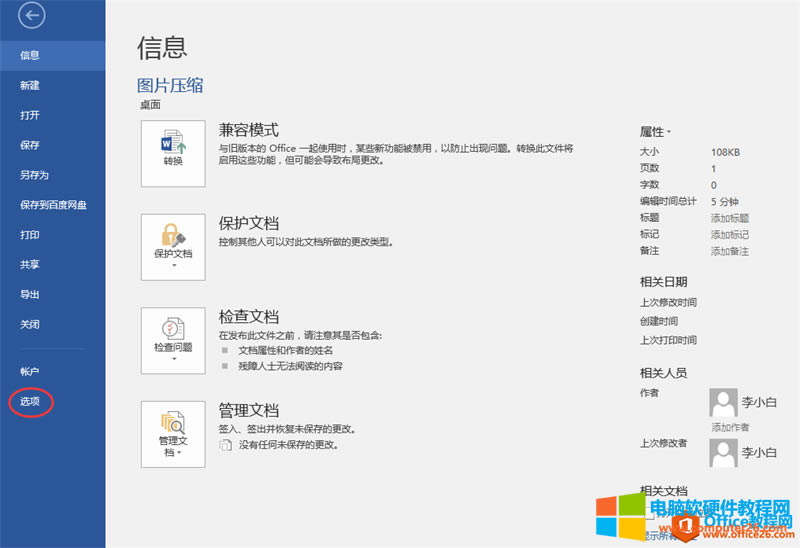
Task: Click the 添加作者 link
Action: click(x=730, y=427)
